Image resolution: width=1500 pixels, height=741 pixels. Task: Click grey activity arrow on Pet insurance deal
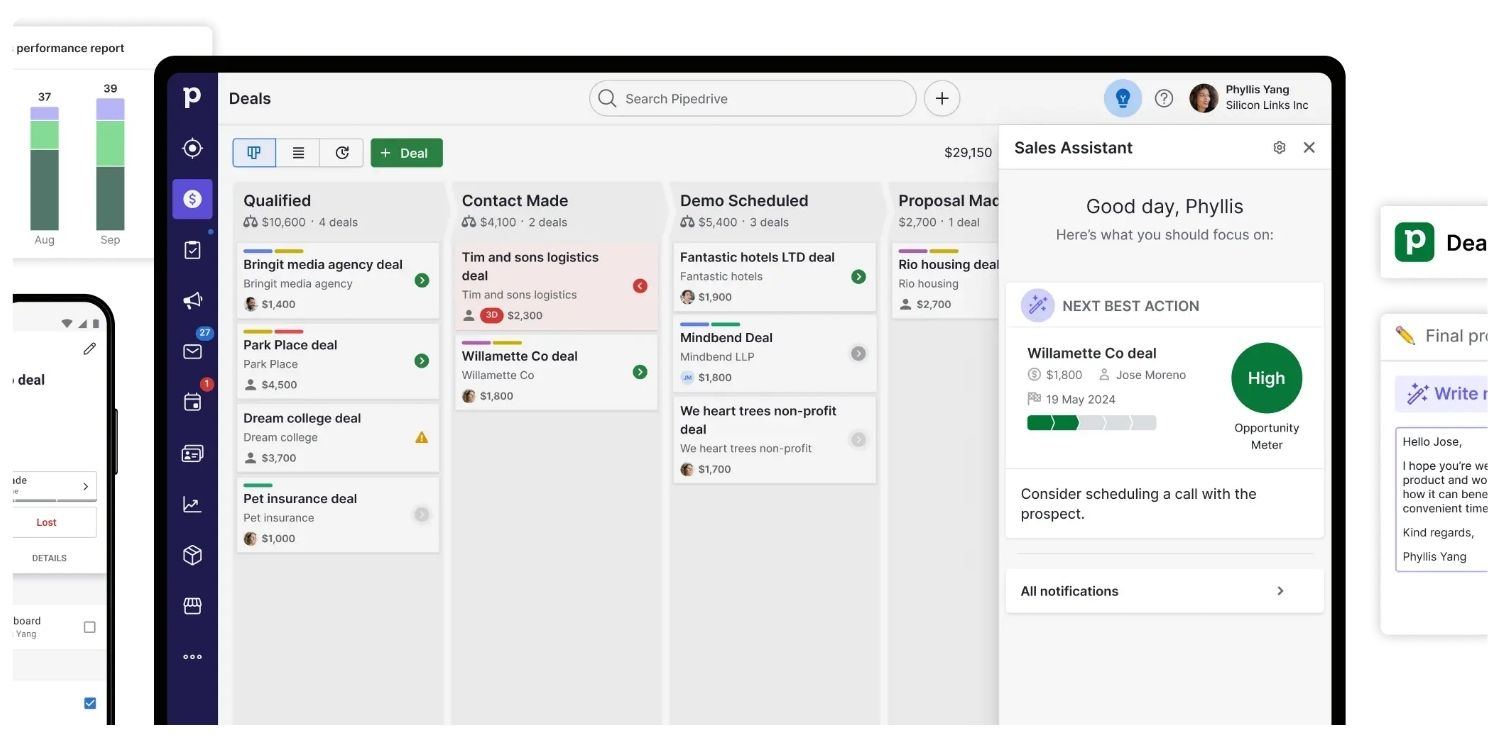[422, 514]
